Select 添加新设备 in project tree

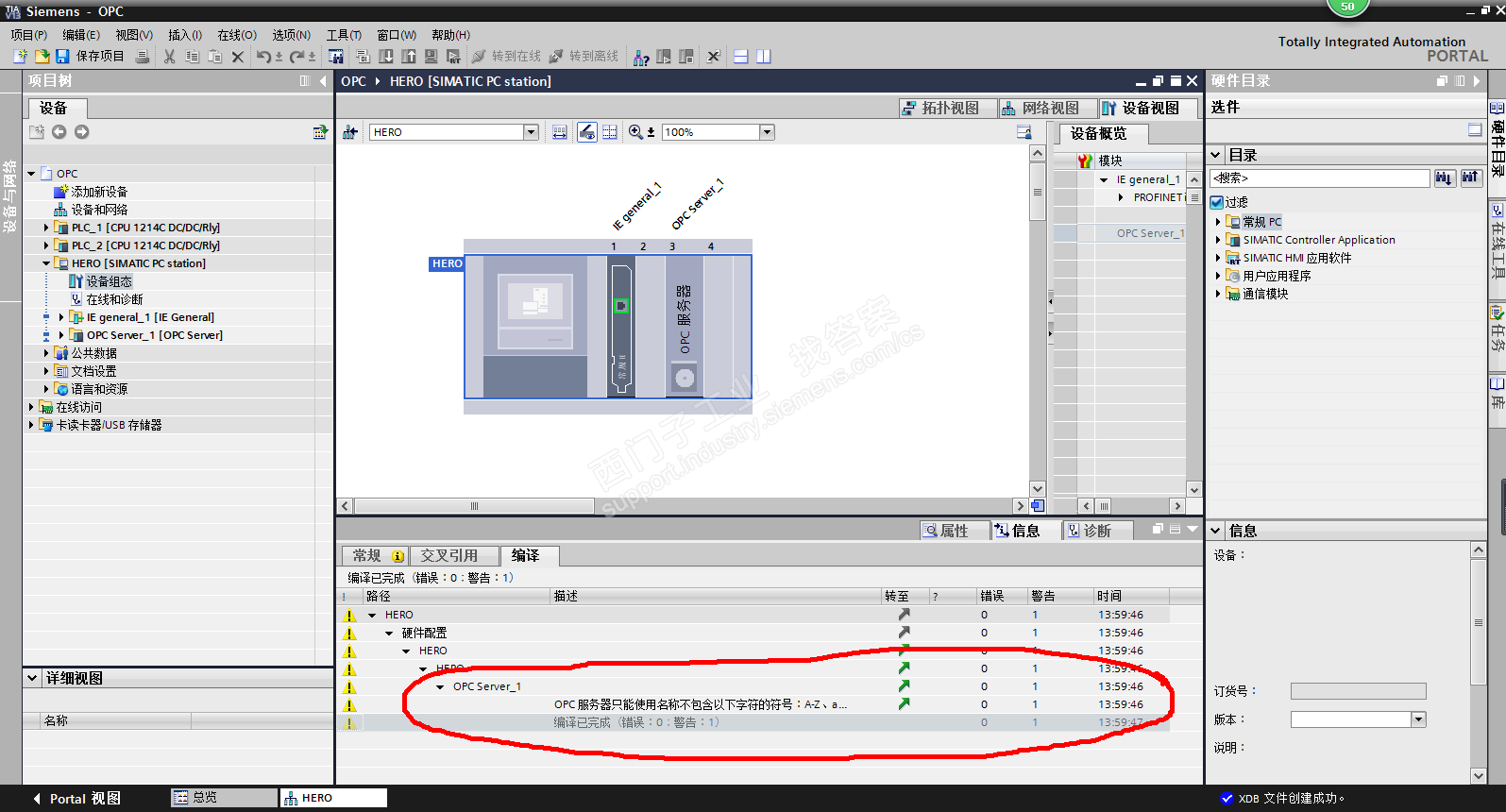coord(91,192)
